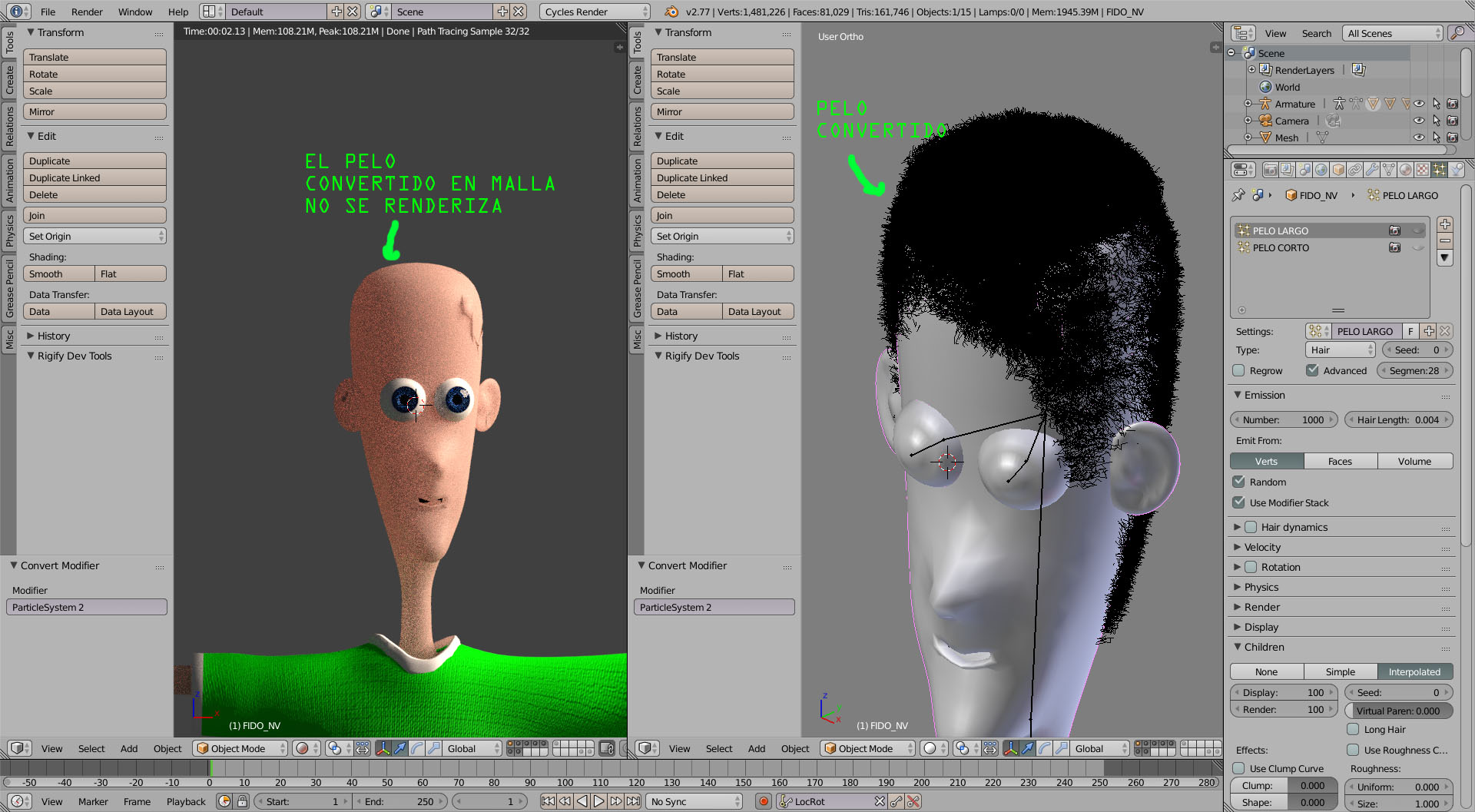Toggle Armature viewport visibility eye
This screenshot has width=1475, height=812.
pyautogui.click(x=1419, y=104)
